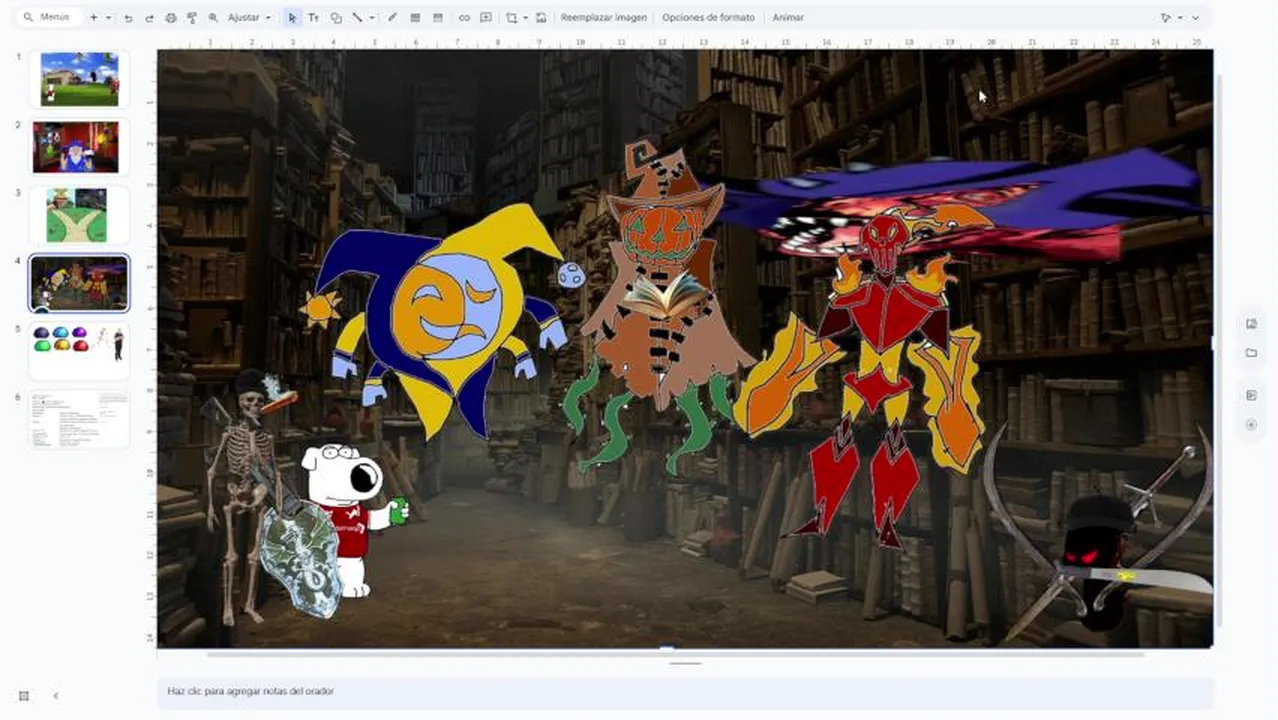
Task: Select the text box tool
Action: [313, 17]
